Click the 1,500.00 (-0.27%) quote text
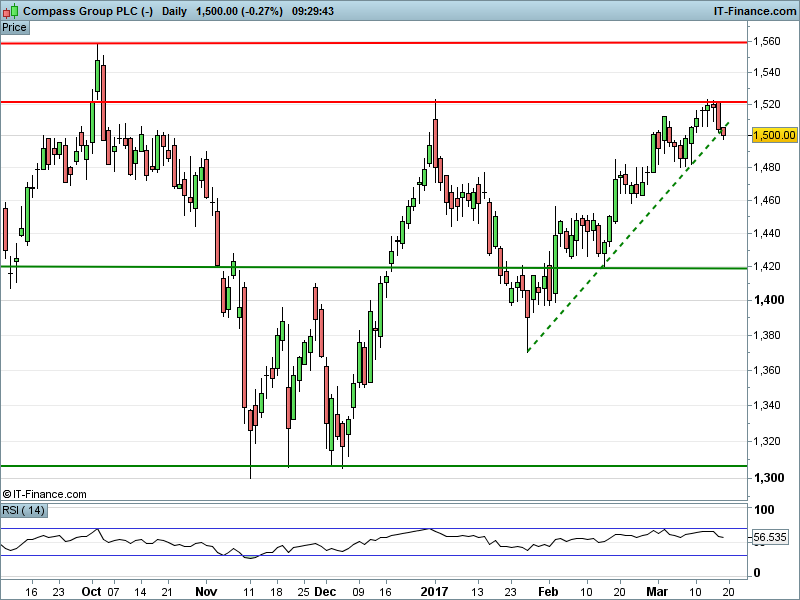800x600 pixels. tap(239, 11)
